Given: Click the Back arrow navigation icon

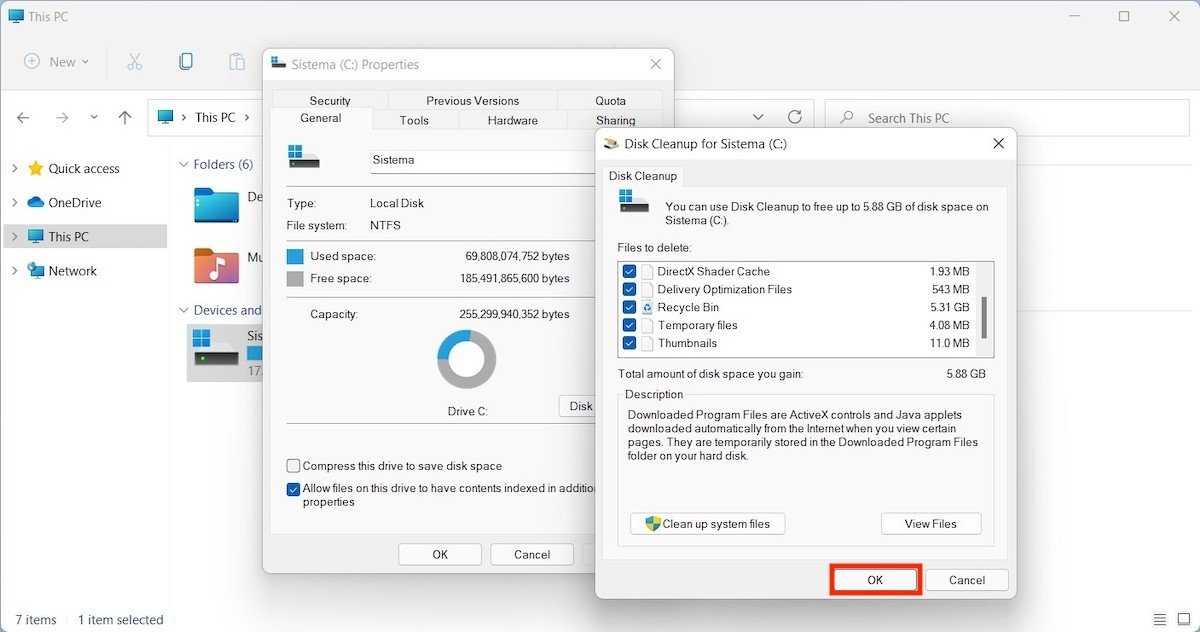Looking at the screenshot, I should pyautogui.click(x=24, y=118).
